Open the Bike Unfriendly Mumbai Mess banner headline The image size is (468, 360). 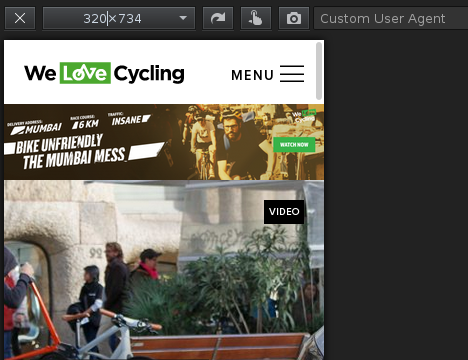70,152
